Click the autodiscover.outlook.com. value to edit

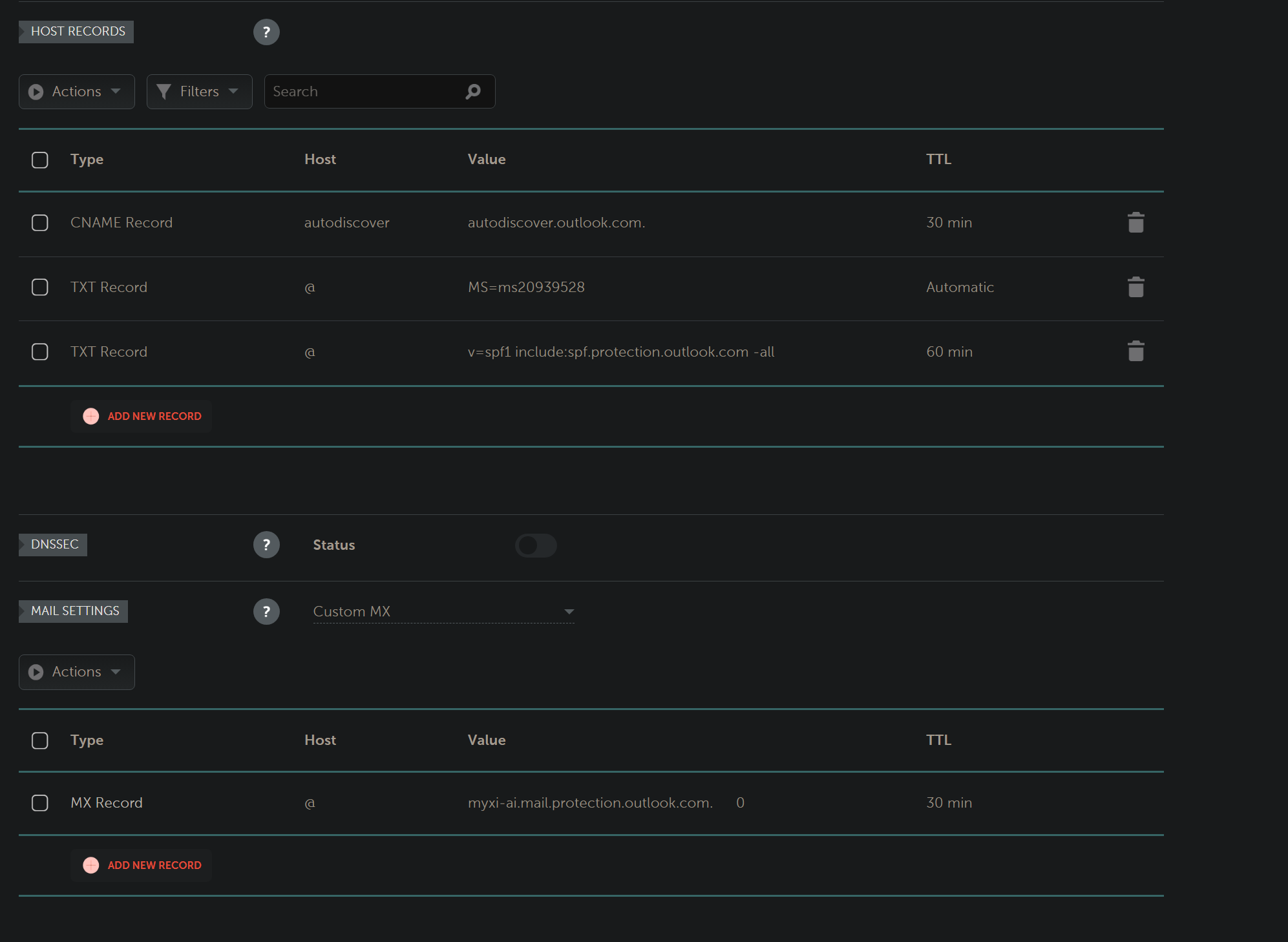(x=556, y=223)
